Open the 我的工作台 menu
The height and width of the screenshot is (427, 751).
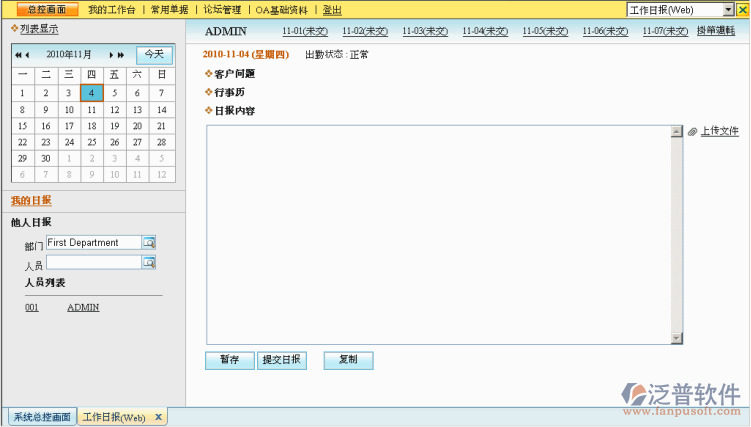111,9
